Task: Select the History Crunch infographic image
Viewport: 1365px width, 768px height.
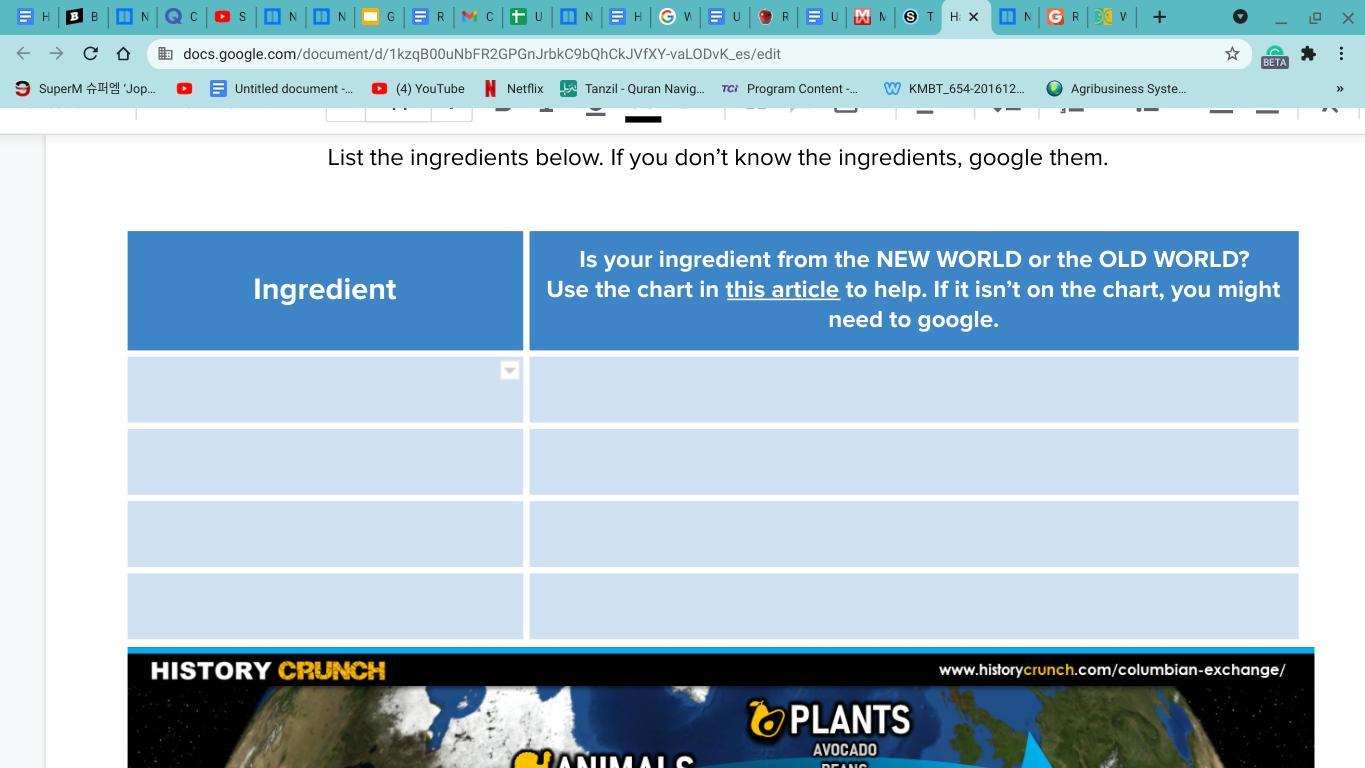Action: pos(721,708)
